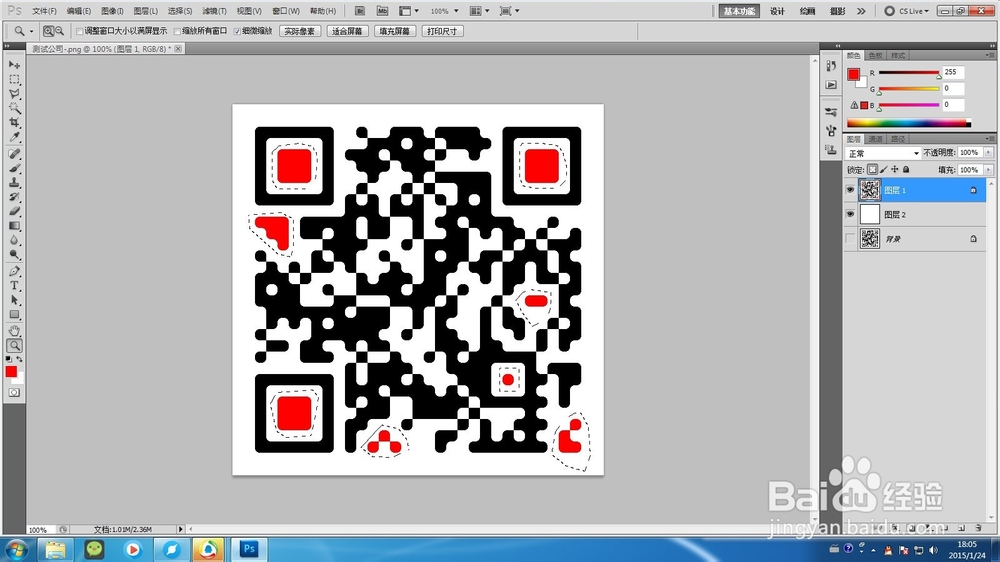Screen dimensions: 1000x562
Task: Open the Brush presets panel icon
Action: [830, 112]
